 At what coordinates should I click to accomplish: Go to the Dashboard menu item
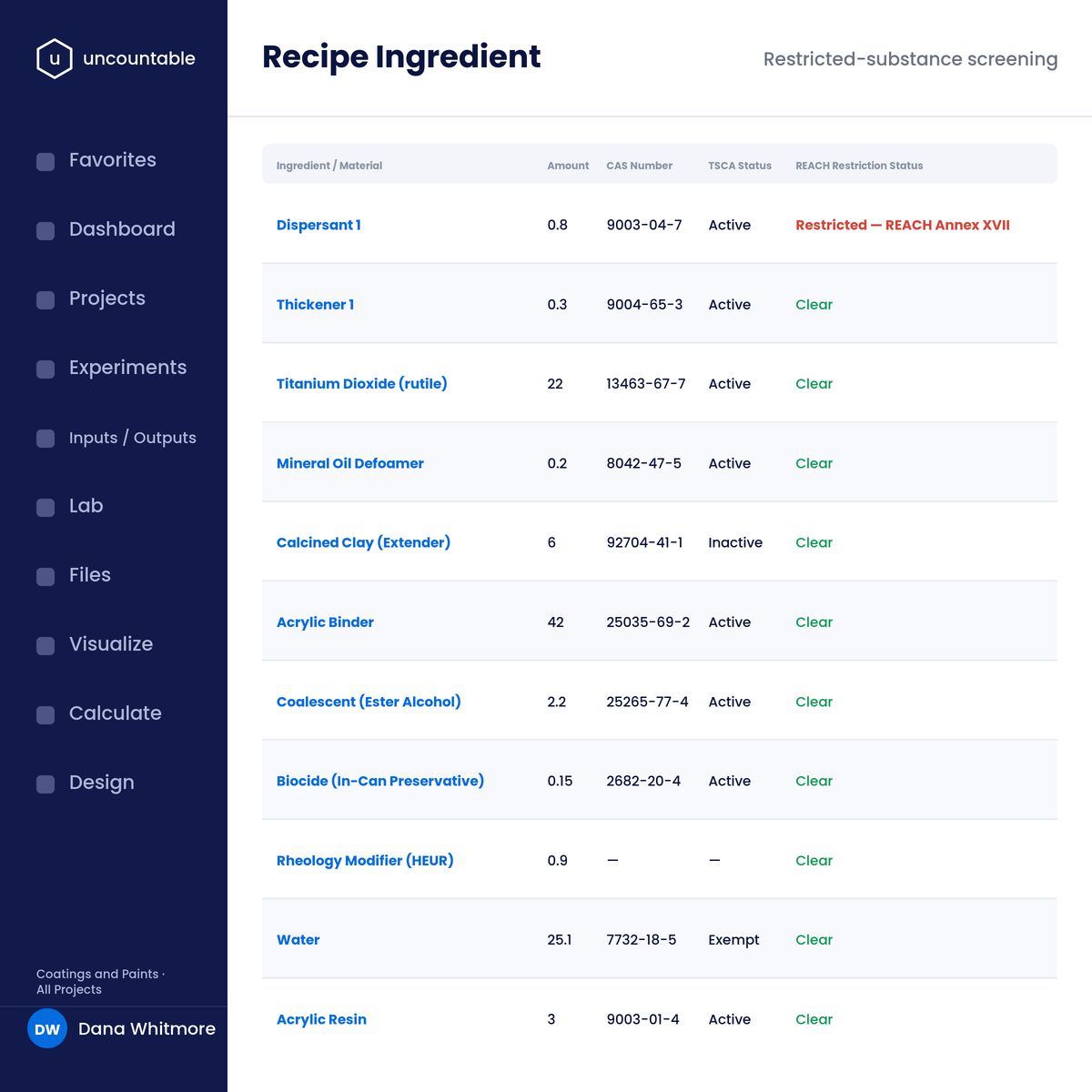122,229
